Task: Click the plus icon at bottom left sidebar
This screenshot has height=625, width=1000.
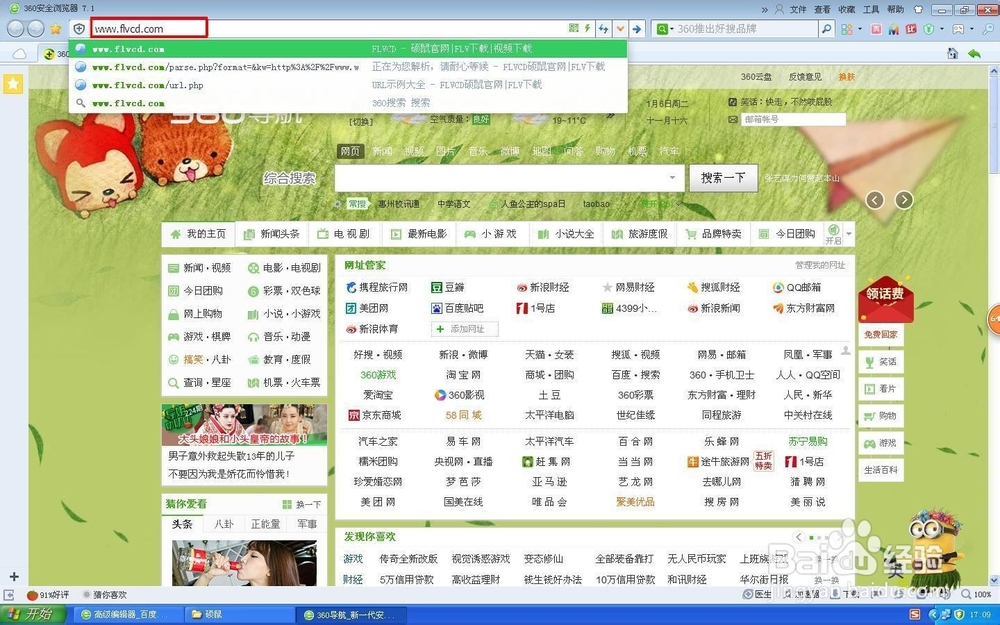Action: (x=13, y=577)
